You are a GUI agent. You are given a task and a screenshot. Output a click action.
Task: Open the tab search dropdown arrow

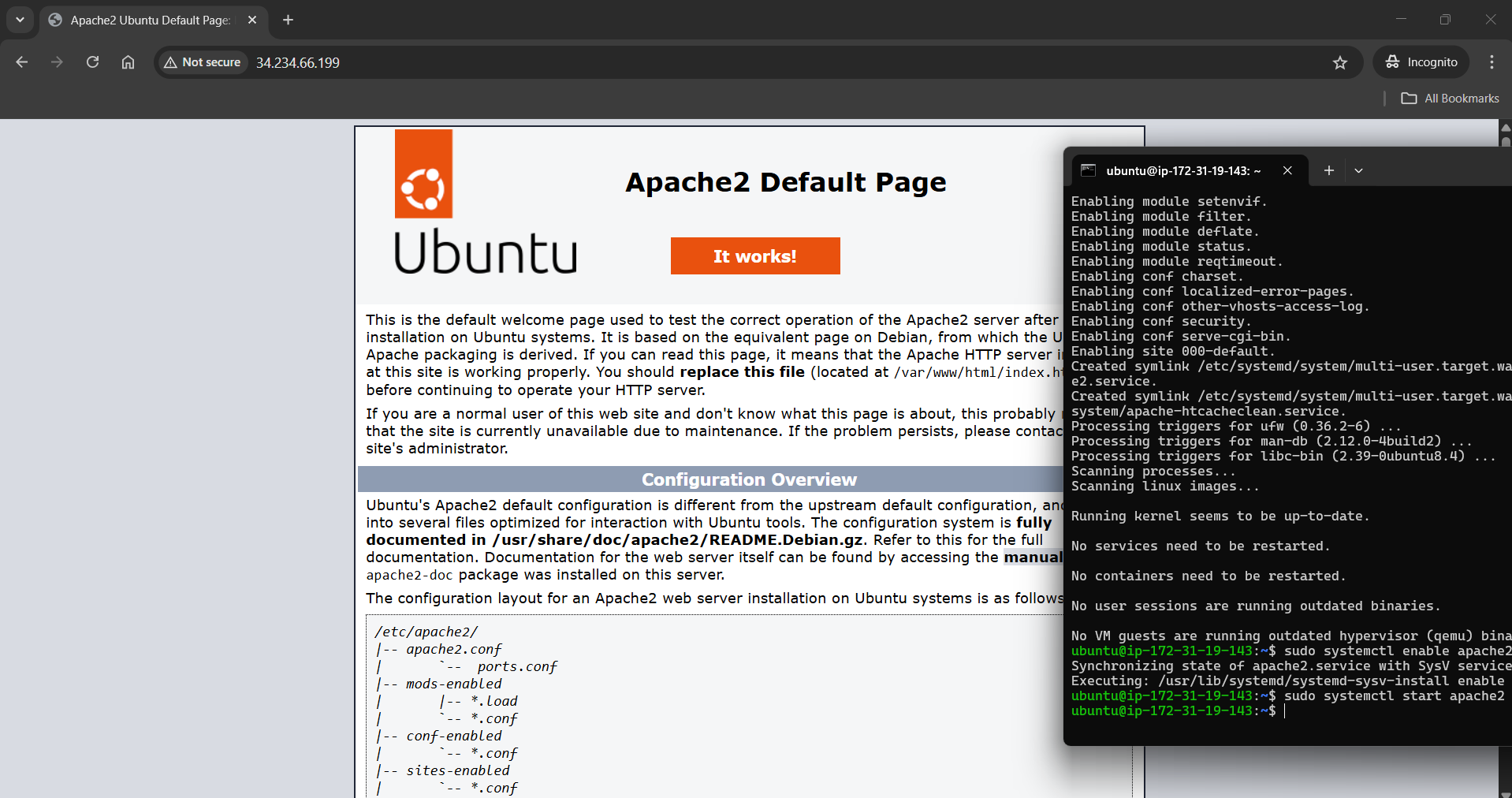coord(20,20)
